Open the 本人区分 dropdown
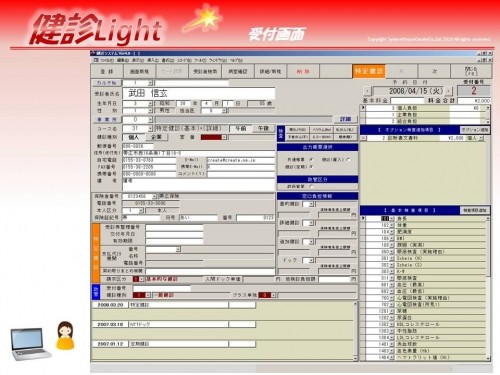Viewport: 500px width, 375px height. [141, 210]
